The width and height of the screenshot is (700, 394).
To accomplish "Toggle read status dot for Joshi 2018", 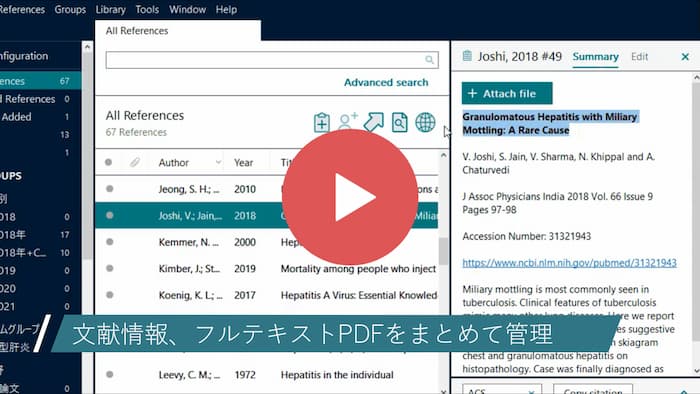I will pos(109,216).
